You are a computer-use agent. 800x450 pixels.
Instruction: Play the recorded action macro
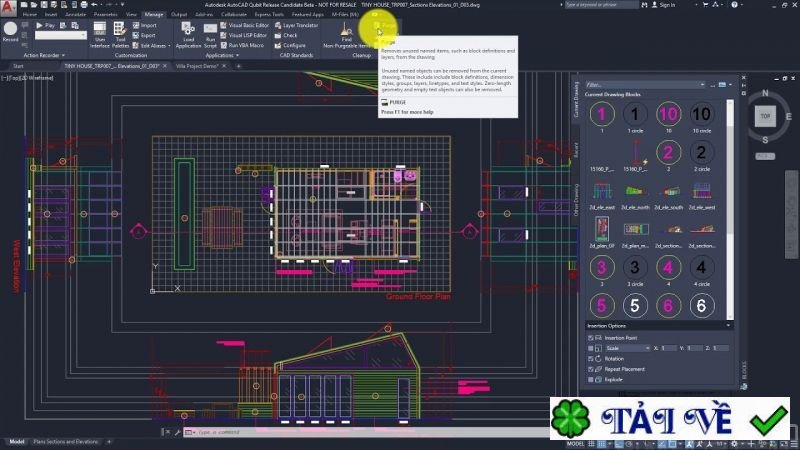point(45,25)
